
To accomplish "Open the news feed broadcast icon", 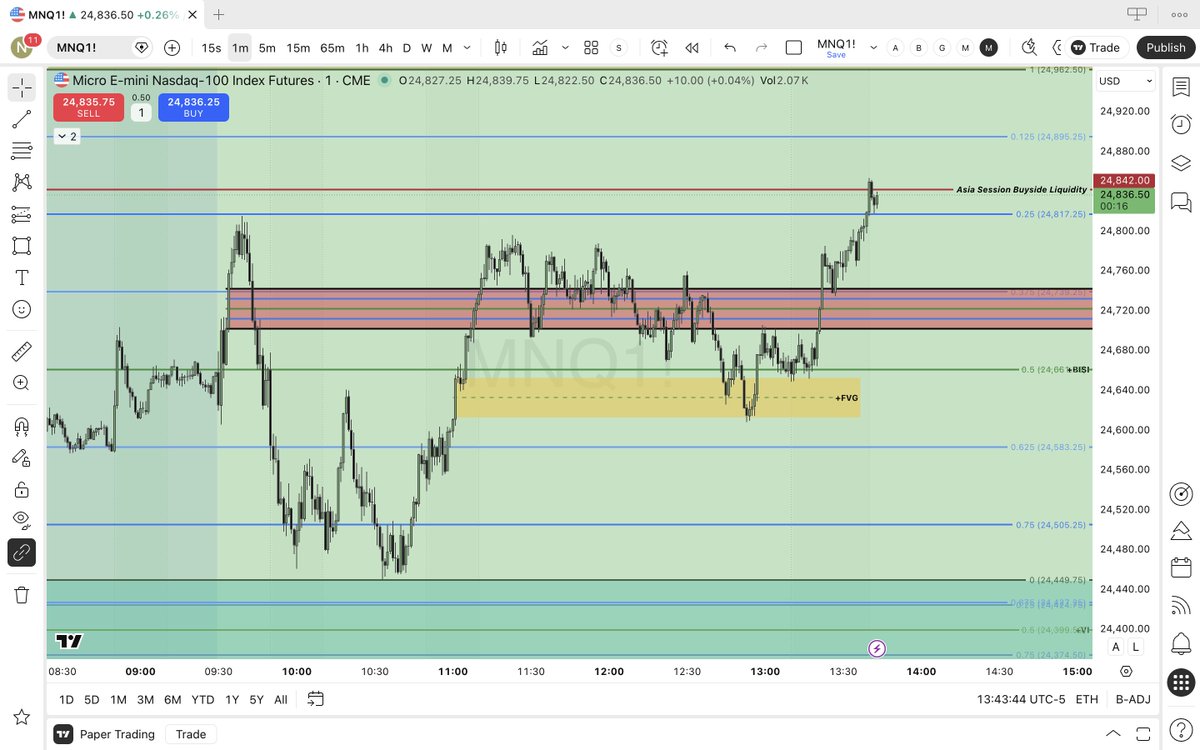I will (x=1181, y=605).
